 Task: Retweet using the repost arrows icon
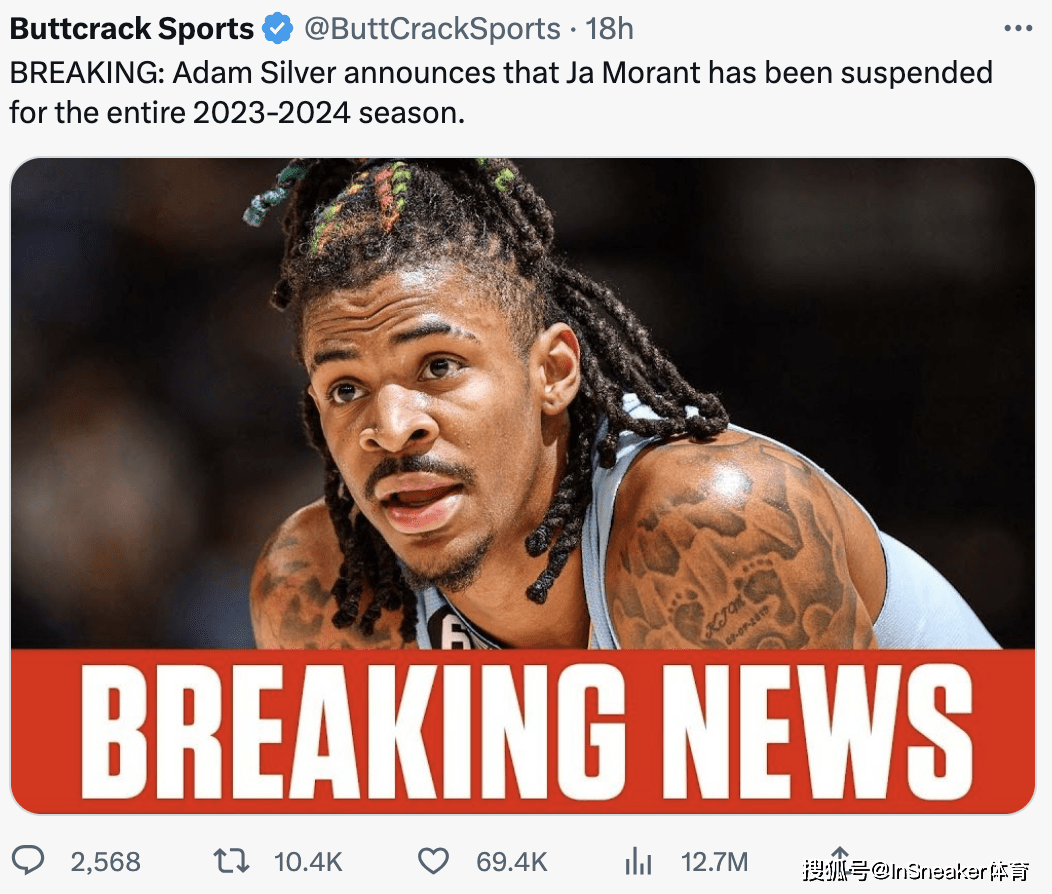[231, 861]
